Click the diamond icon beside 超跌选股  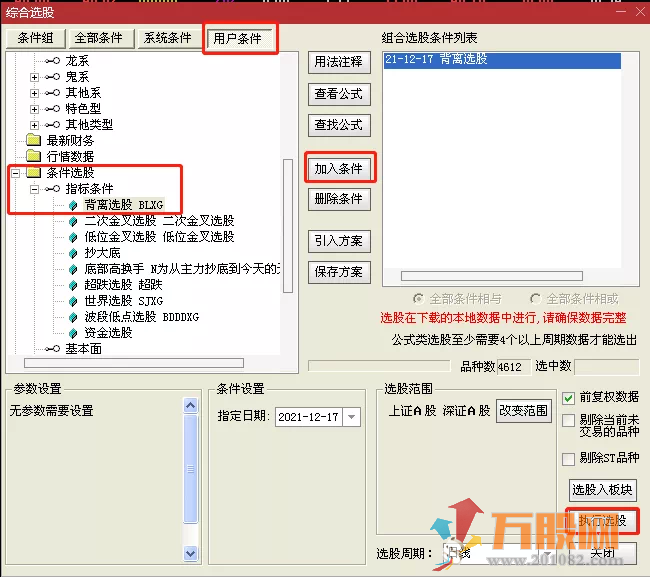click(73, 285)
